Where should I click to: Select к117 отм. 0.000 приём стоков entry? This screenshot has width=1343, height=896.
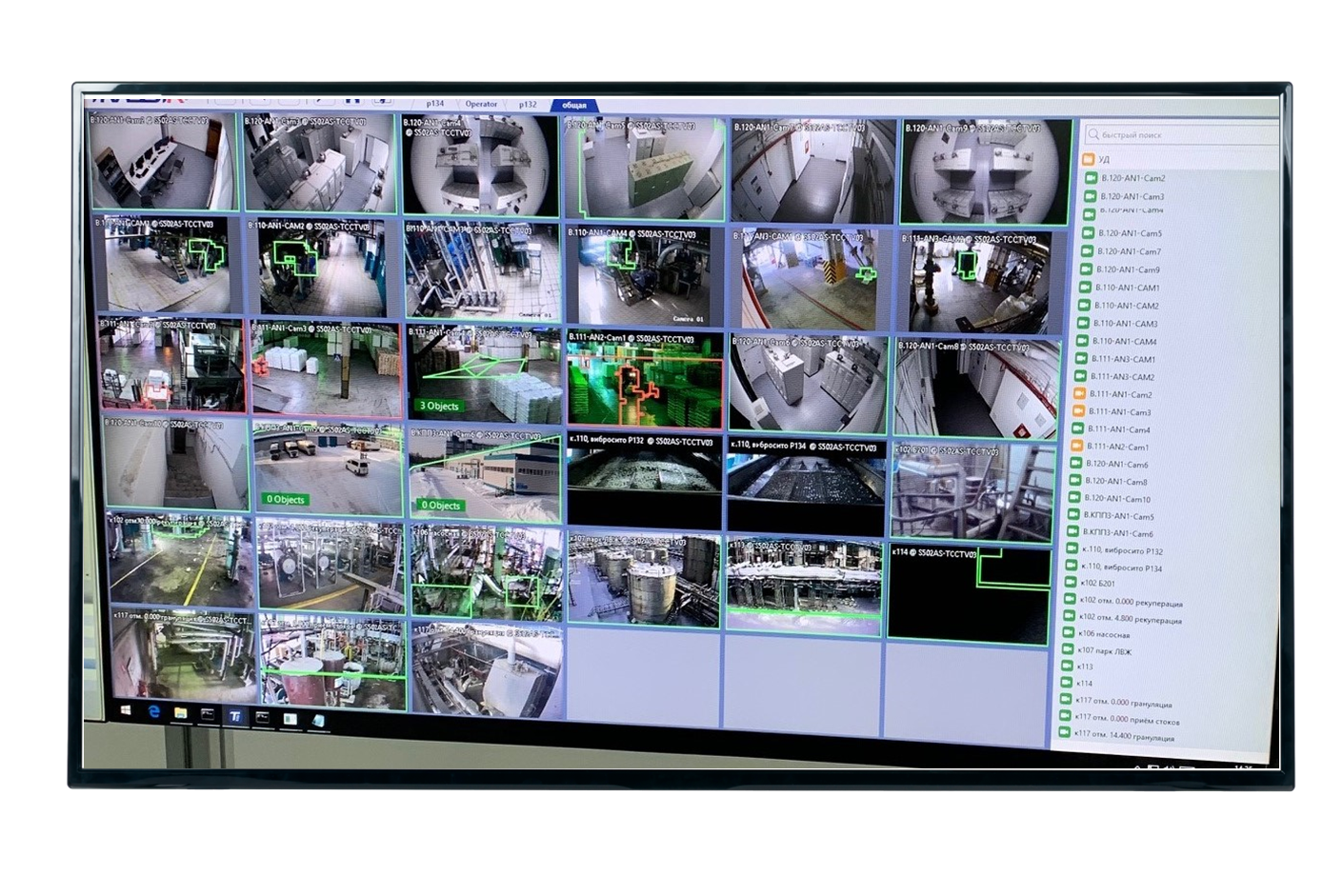[x=1127, y=720]
